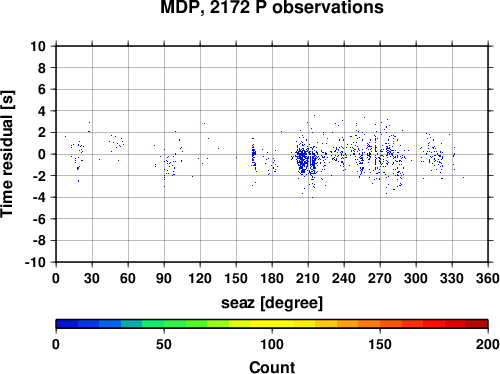Click the x-axis label "seaz [degree]"

click(x=272, y=303)
